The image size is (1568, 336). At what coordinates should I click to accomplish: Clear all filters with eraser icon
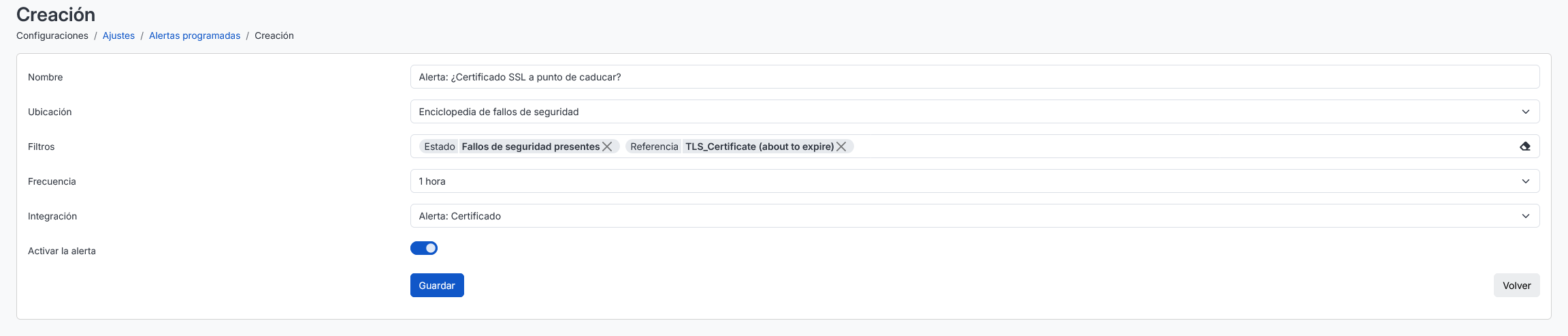1525,147
